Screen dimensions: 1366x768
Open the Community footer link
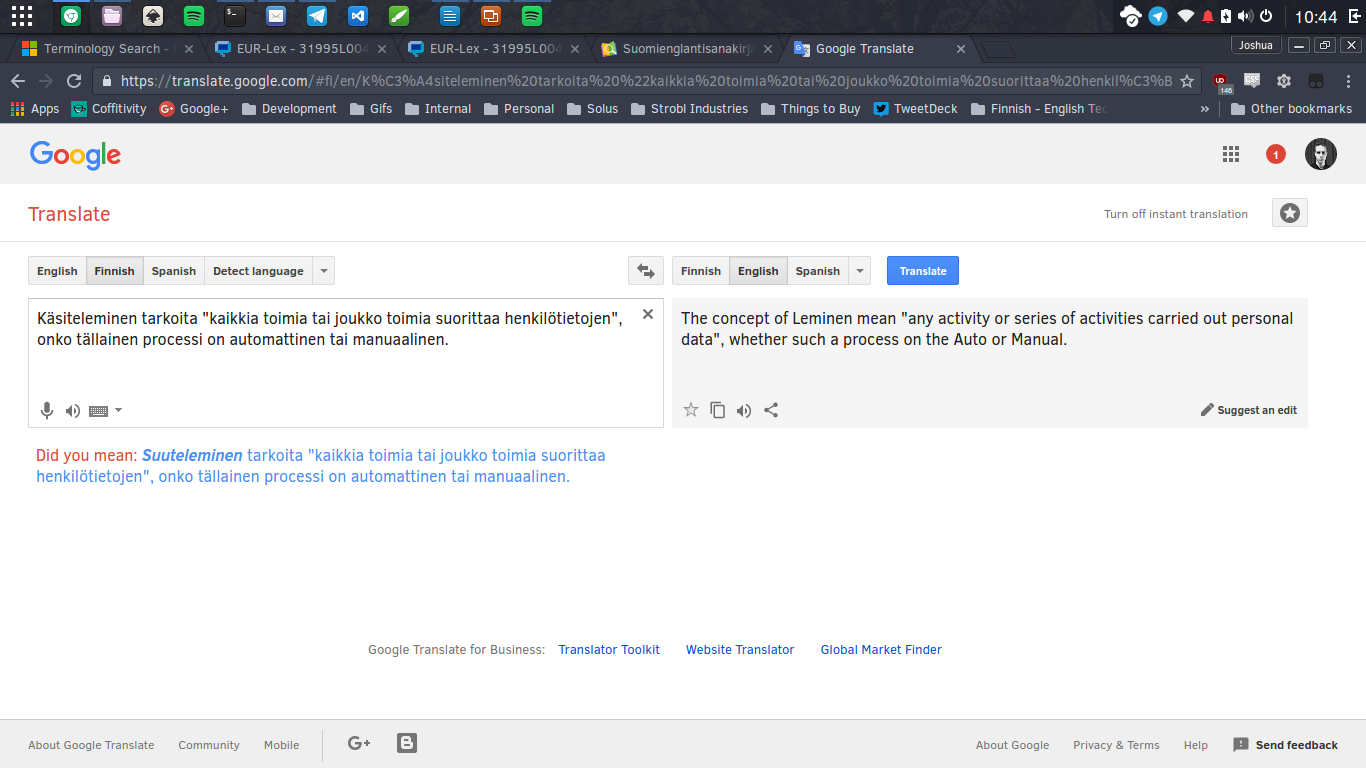(209, 745)
